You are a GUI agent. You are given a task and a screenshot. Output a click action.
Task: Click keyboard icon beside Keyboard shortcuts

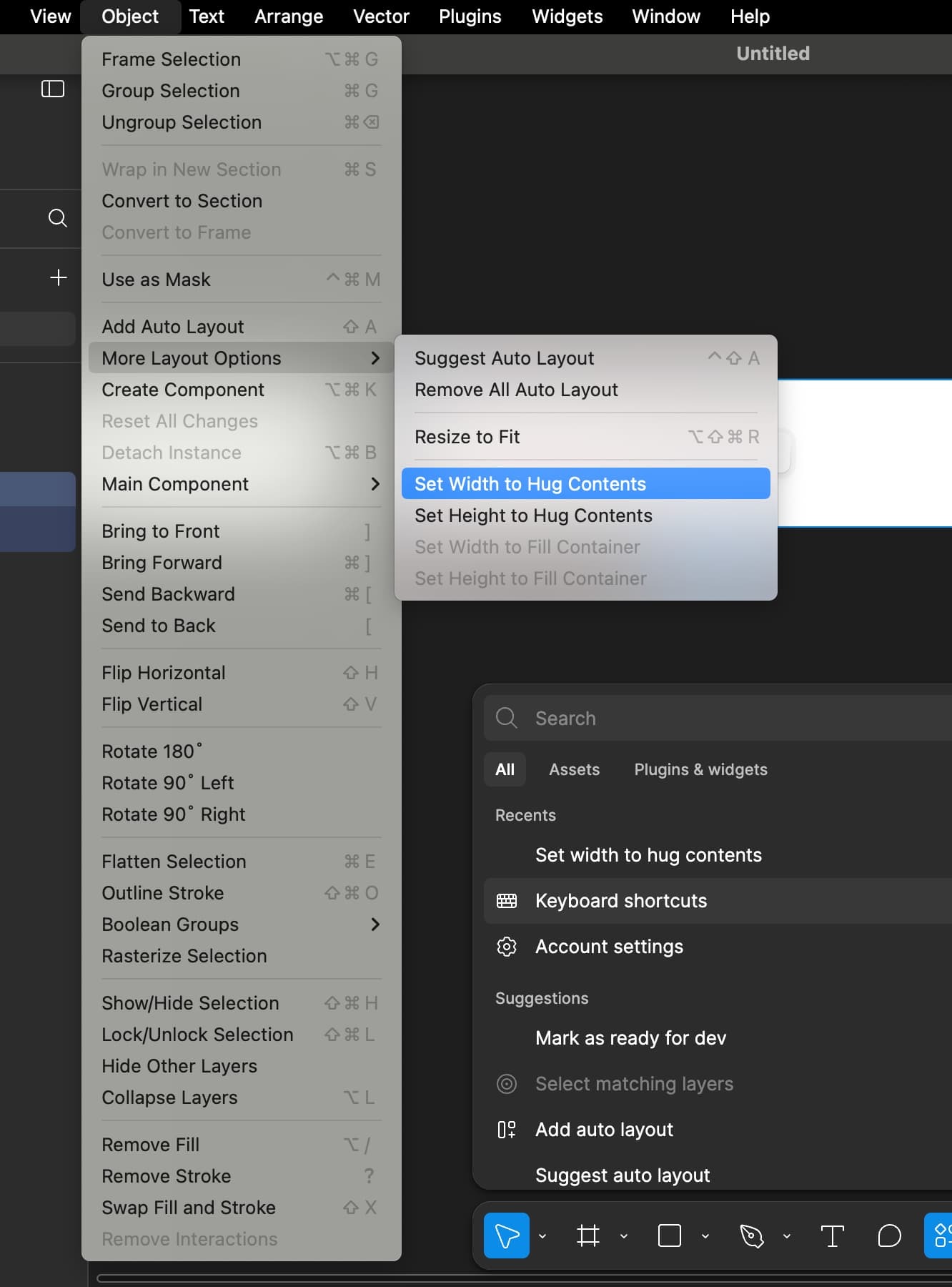point(507,901)
